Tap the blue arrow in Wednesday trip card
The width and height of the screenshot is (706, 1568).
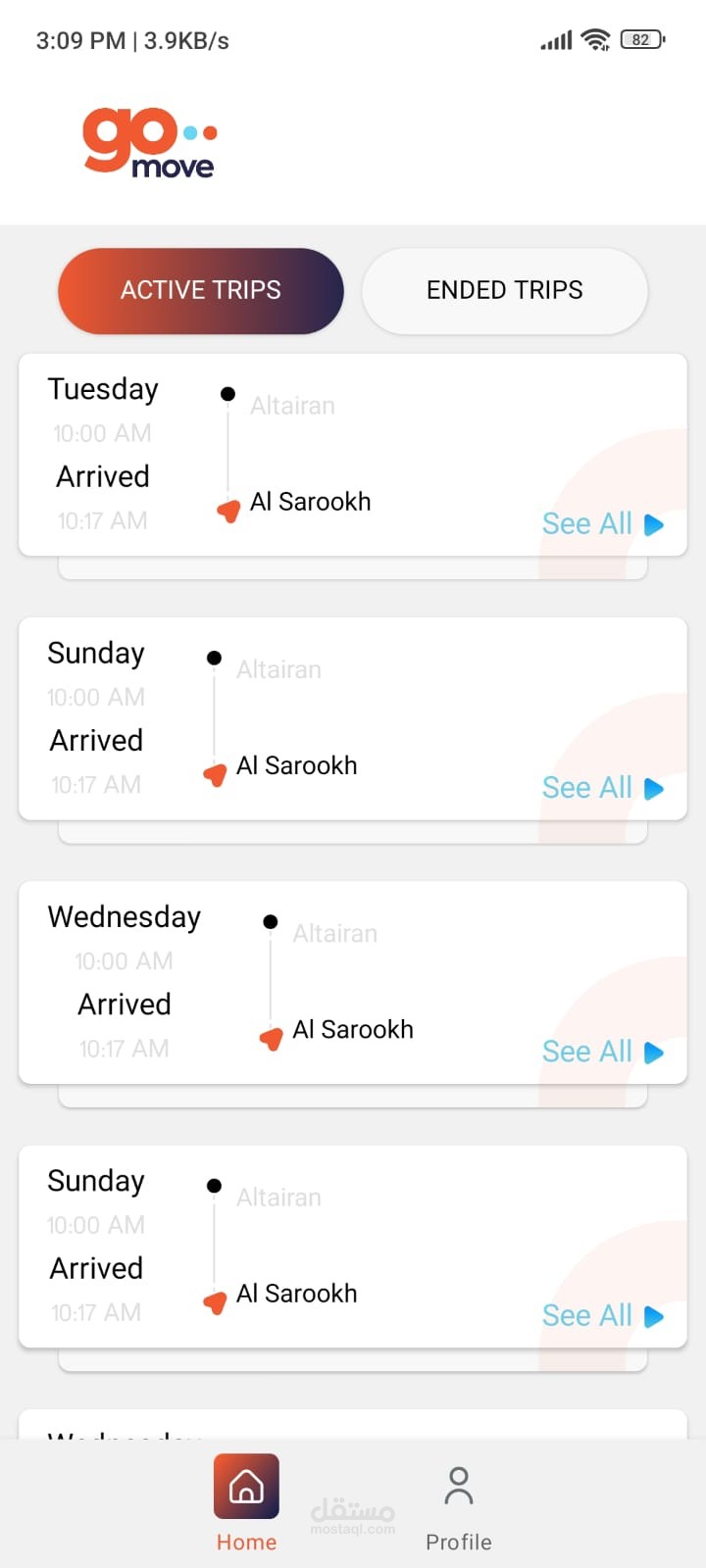point(654,1053)
